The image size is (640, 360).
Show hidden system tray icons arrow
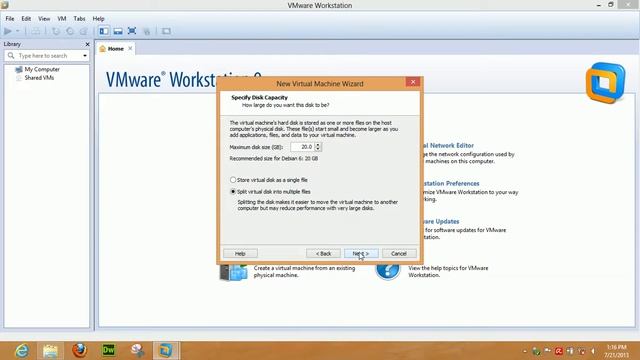(x=525, y=351)
